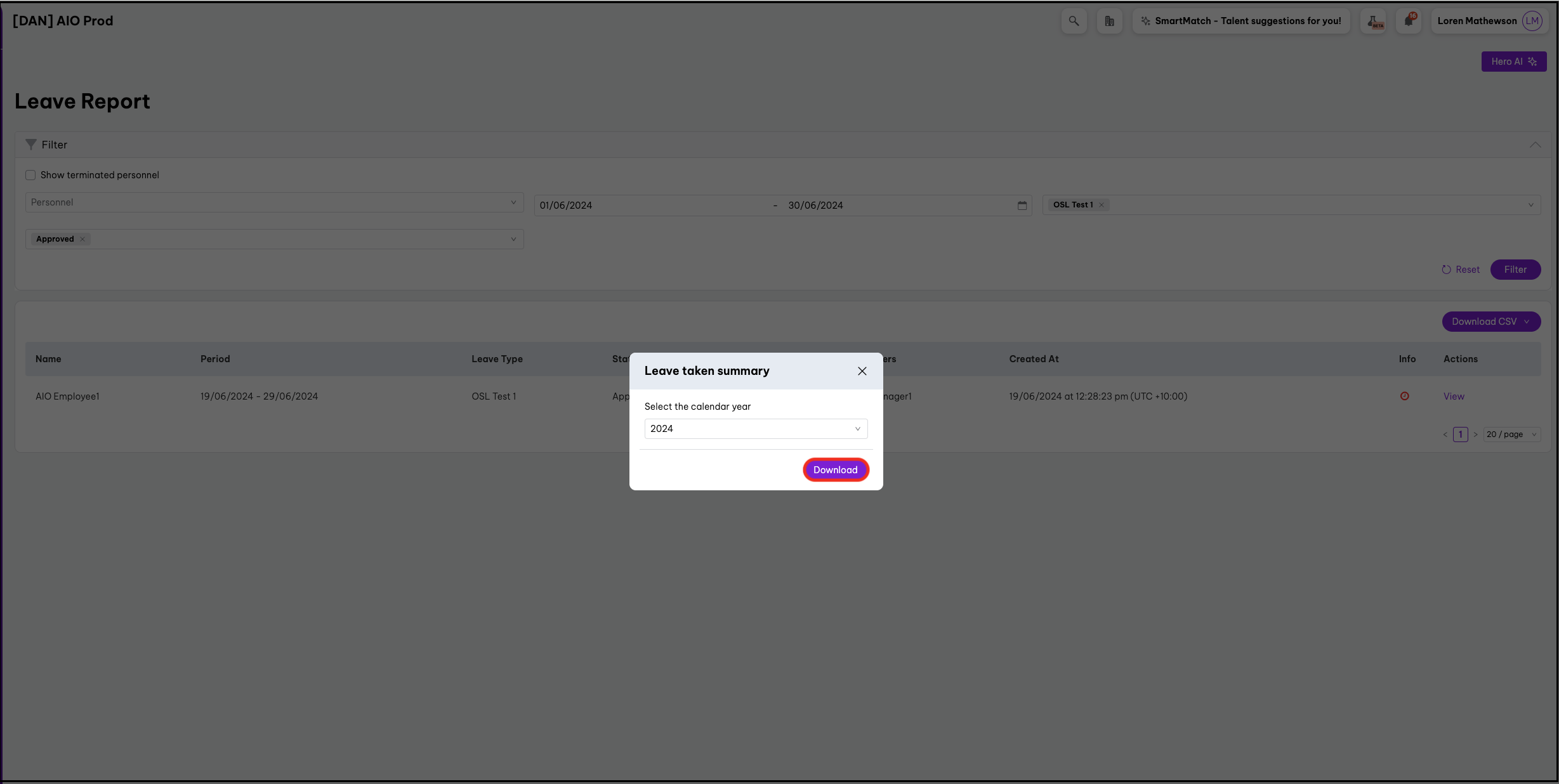Remove the OSL Test 1 tag

click(x=1102, y=205)
